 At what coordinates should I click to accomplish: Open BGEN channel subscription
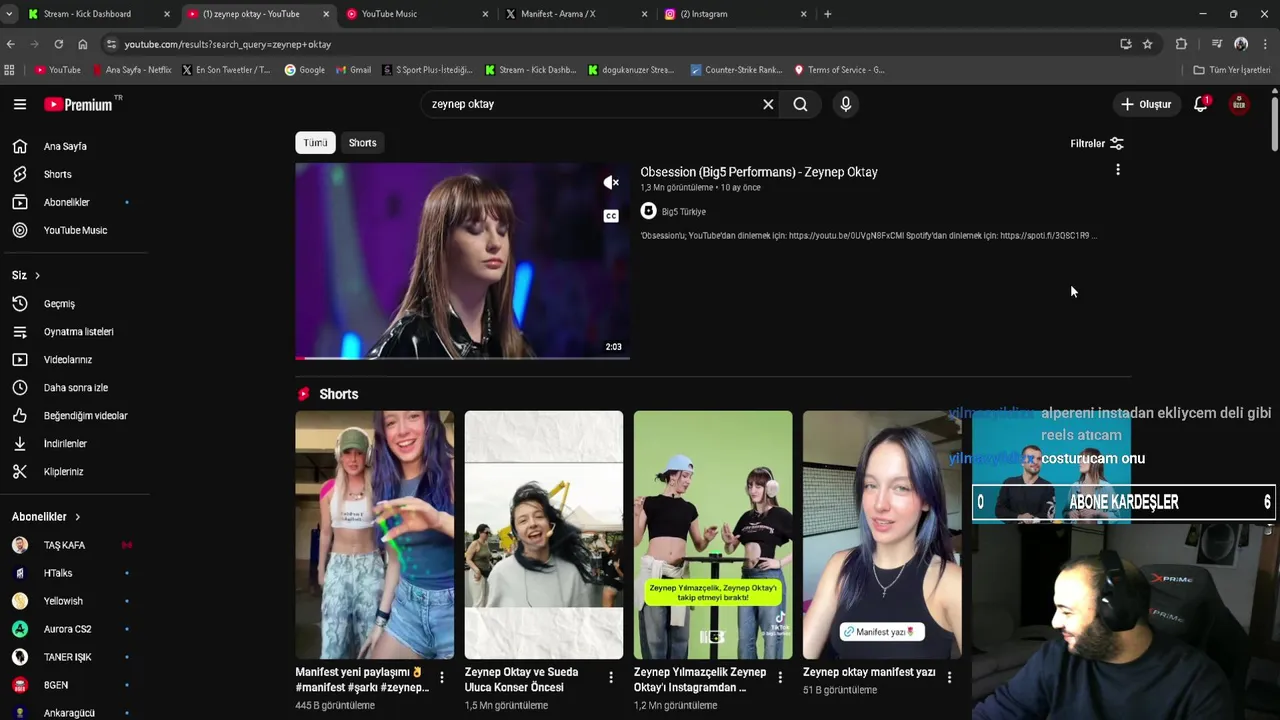click(x=56, y=685)
